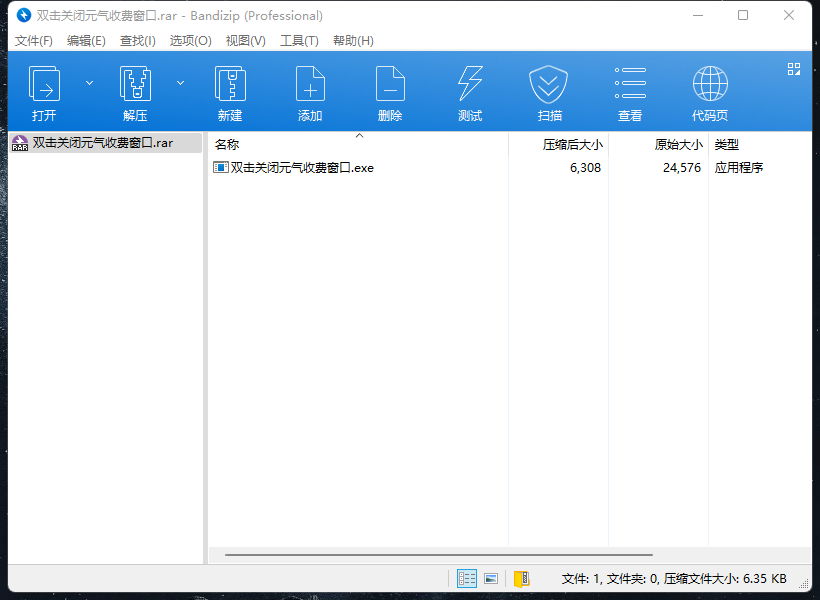Screen dimensions: 820x600
Task: Click the Scan (扫描) shield icon
Action: [549, 84]
